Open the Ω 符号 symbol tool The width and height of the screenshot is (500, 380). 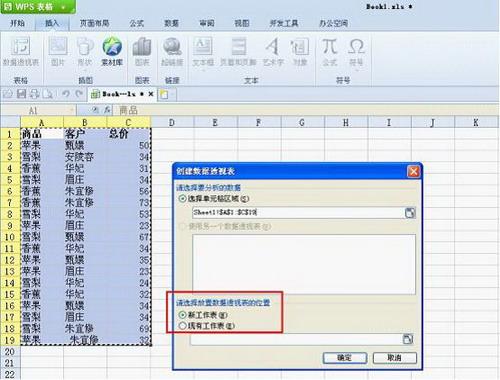pyautogui.click(x=356, y=52)
